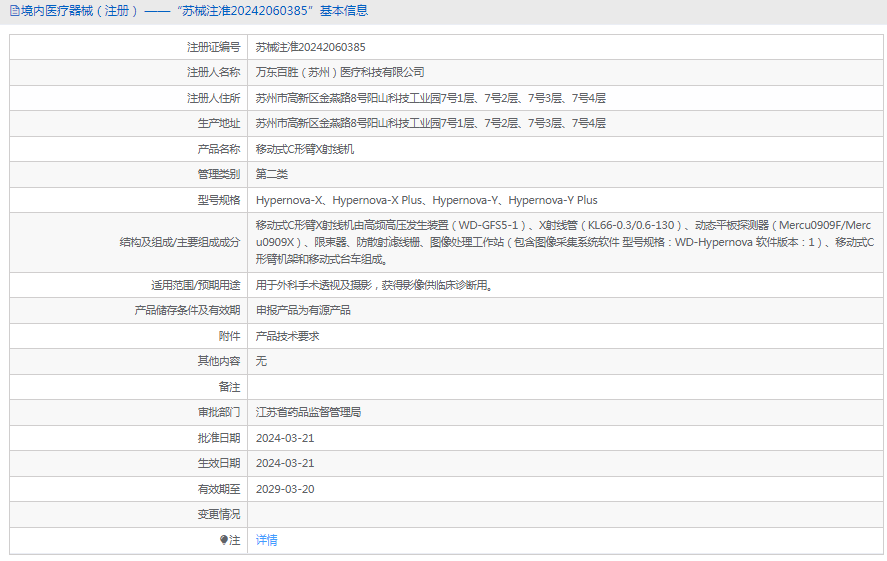Click the value 申报产品为有源产品
The width and height of the screenshot is (887, 561).
[x=303, y=310]
